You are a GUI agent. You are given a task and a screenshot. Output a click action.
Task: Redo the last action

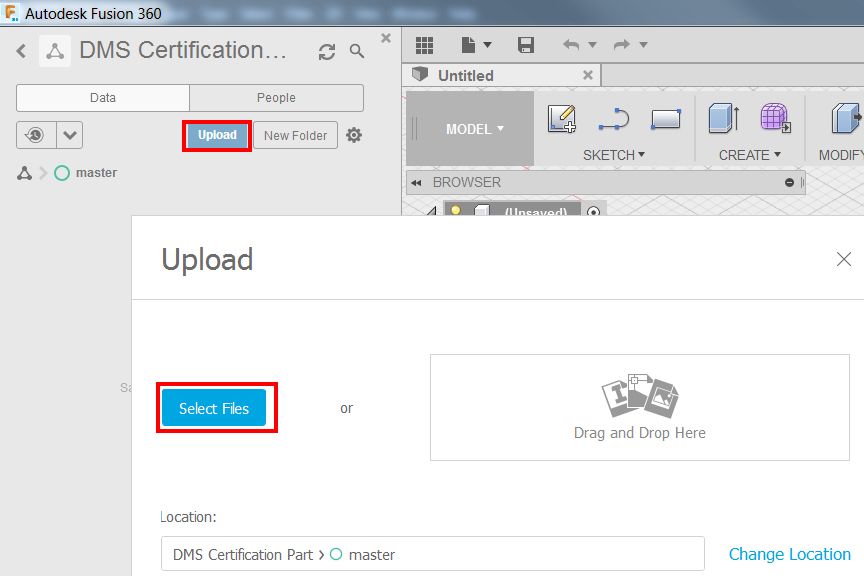[622, 45]
